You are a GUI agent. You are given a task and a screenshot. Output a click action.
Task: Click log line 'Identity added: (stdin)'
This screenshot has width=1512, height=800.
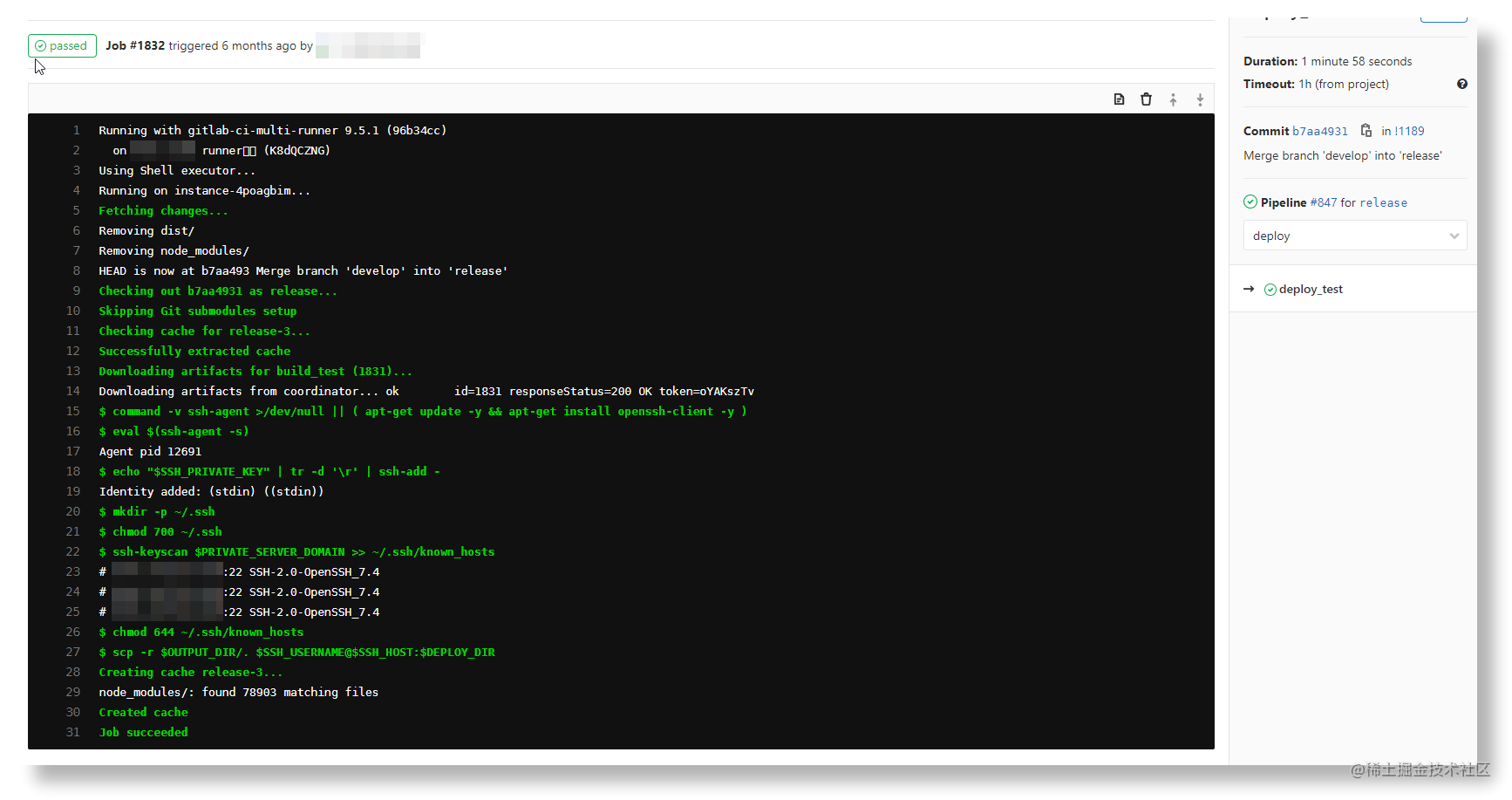click(x=211, y=491)
